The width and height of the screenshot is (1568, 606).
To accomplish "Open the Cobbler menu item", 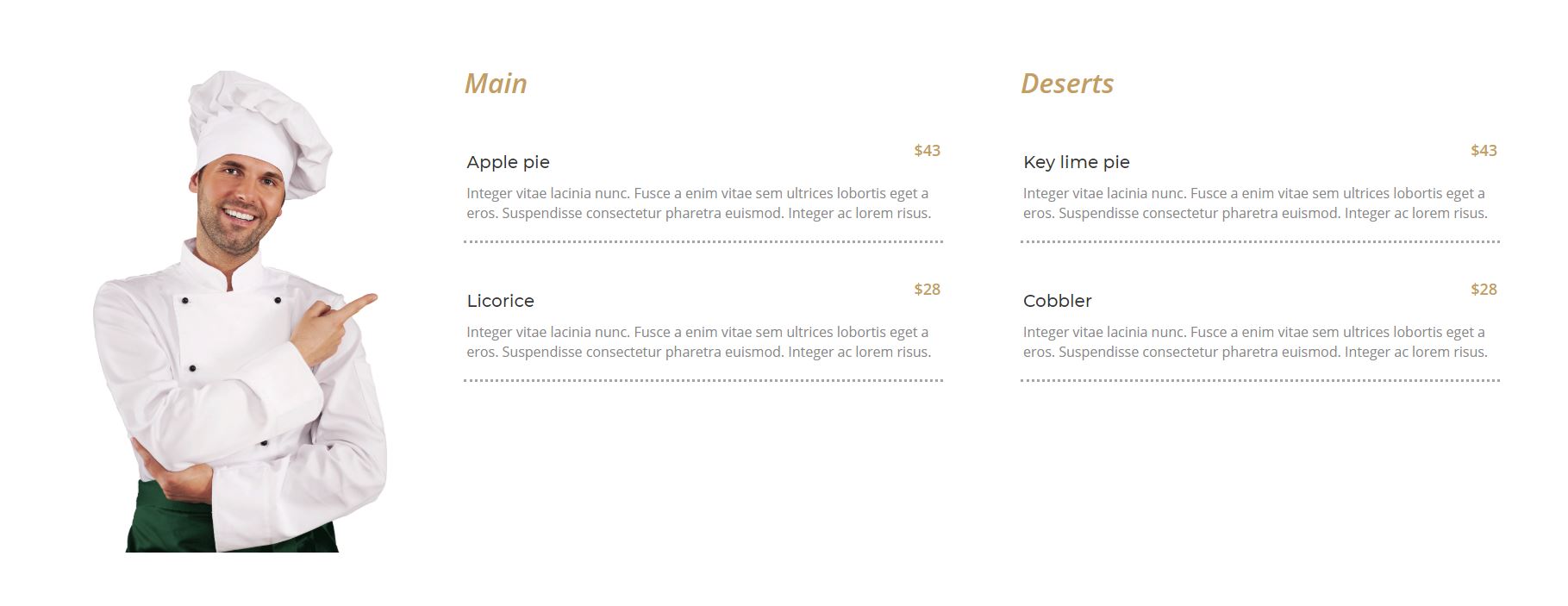I will pos(1057,301).
